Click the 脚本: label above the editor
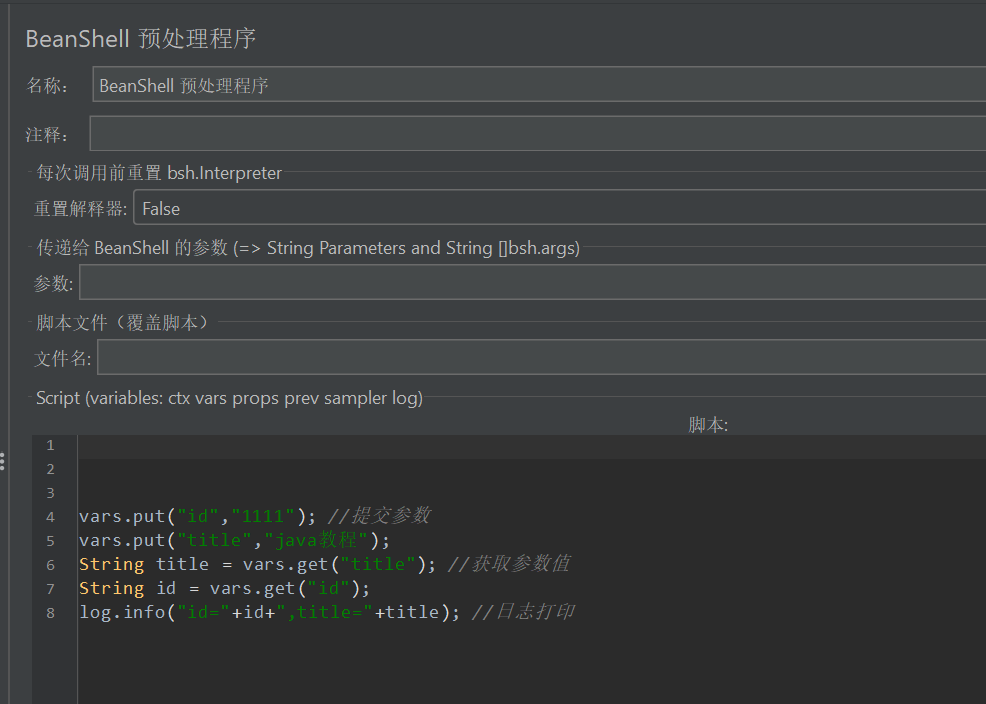Screen dimensions: 986x704 tap(708, 425)
